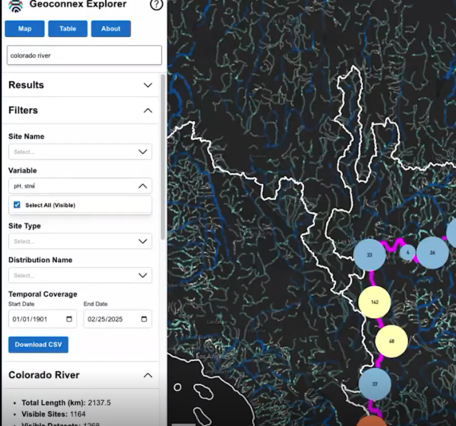Click the search field containing colorado river
456x426 pixels.
coord(84,55)
